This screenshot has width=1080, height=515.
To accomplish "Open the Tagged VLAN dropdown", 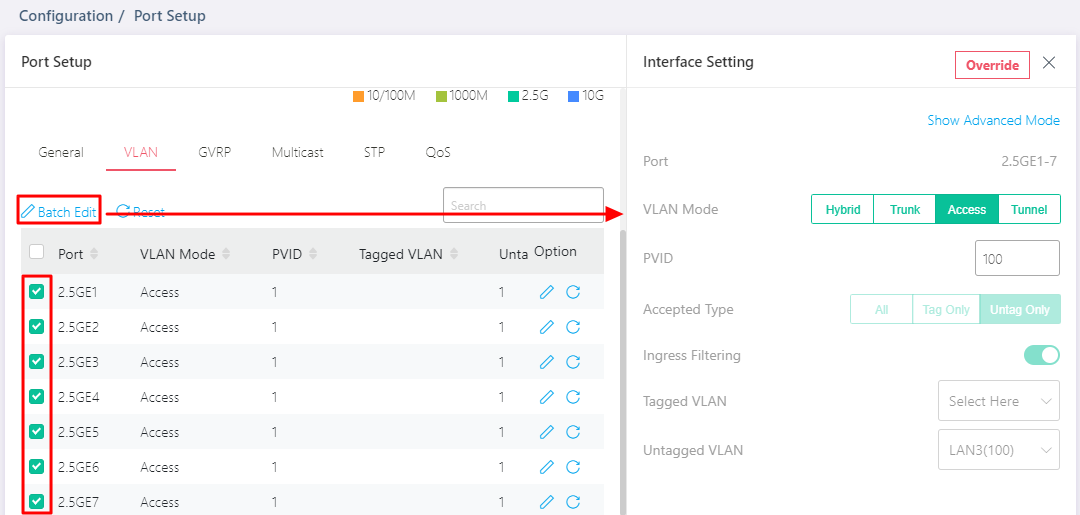I will 997,401.
